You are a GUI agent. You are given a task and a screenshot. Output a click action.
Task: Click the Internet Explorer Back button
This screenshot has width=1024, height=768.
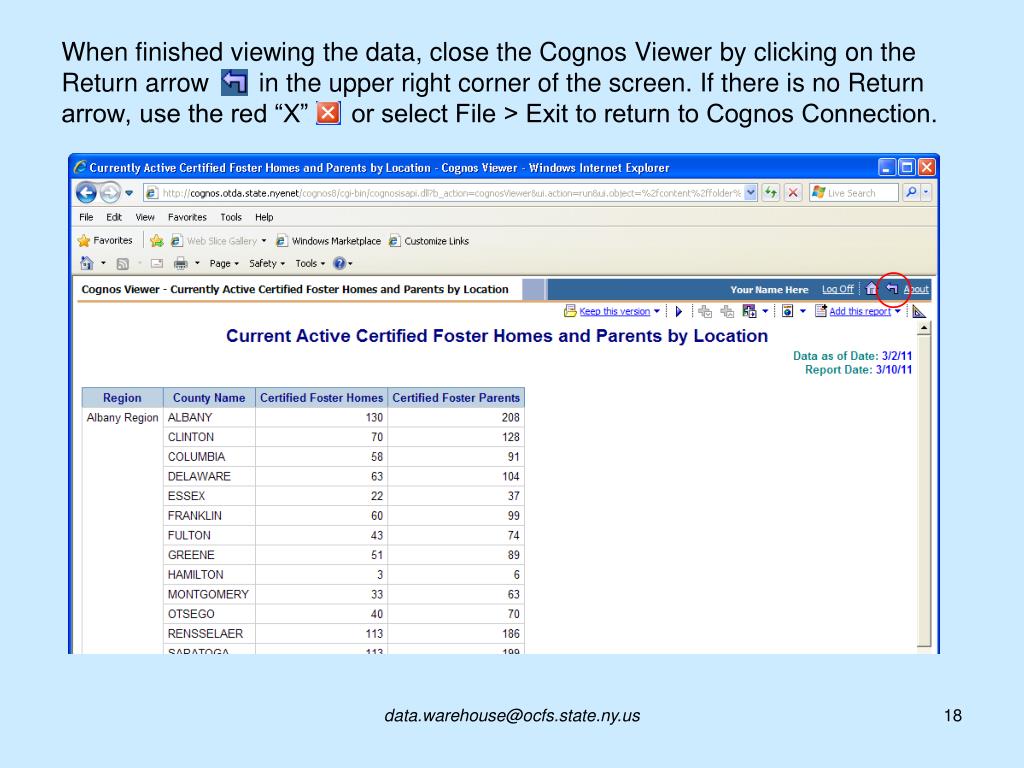point(86,193)
